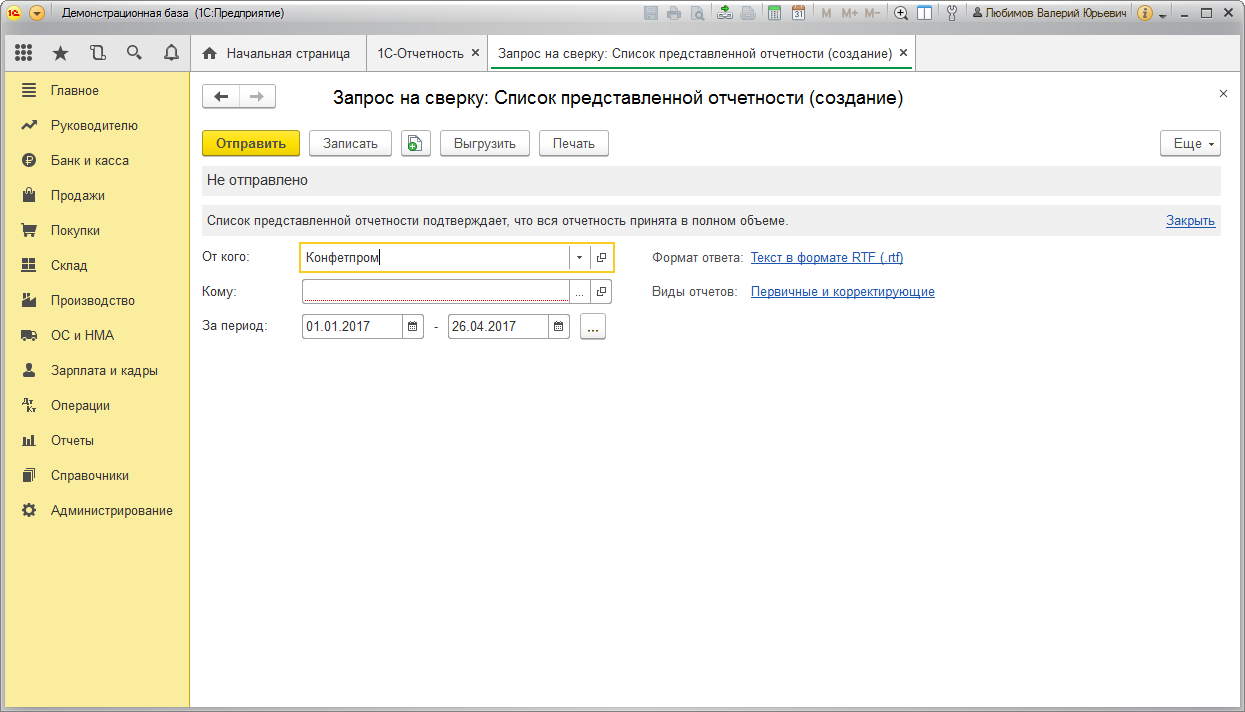Open the calendar icon in title bar

pos(798,13)
